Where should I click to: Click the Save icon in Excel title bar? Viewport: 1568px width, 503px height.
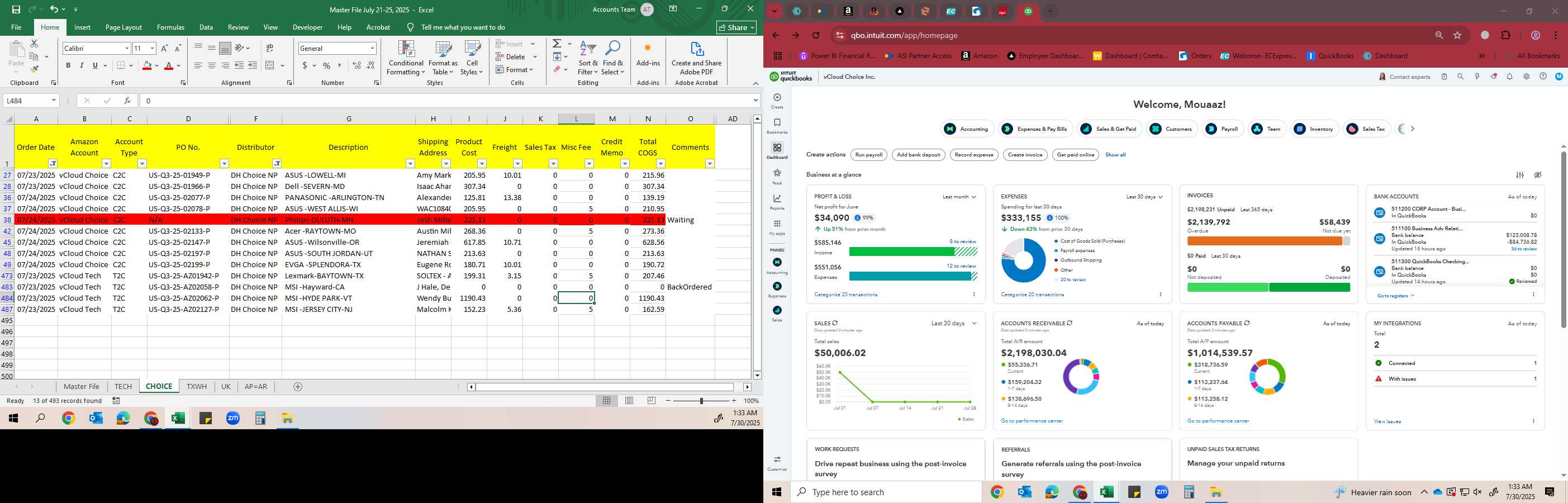coord(16,9)
